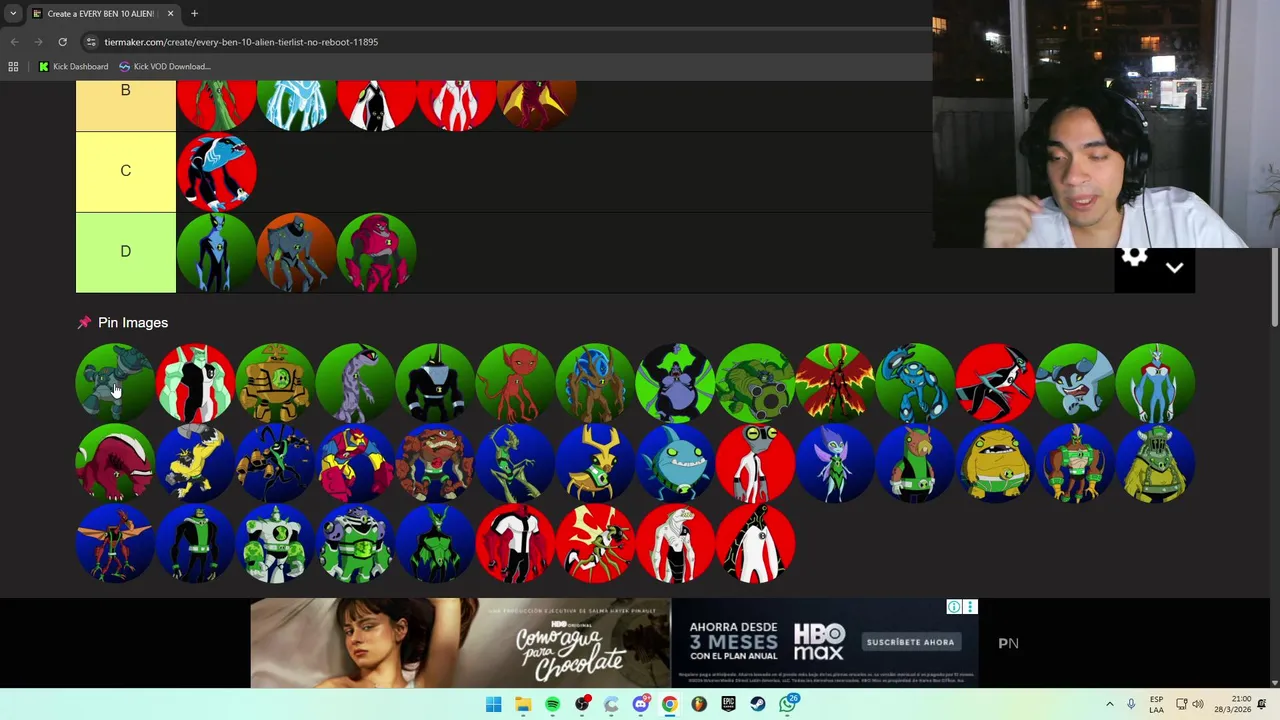Pick the Grey Matter image
Screen dimensions: 1280x720
click(755, 462)
